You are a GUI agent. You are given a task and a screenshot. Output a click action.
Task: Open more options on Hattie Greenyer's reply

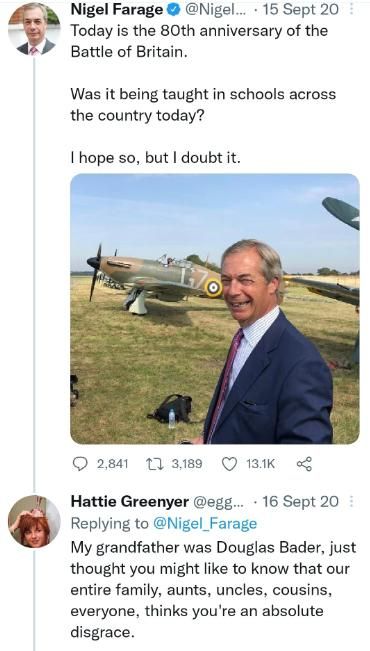point(352,502)
